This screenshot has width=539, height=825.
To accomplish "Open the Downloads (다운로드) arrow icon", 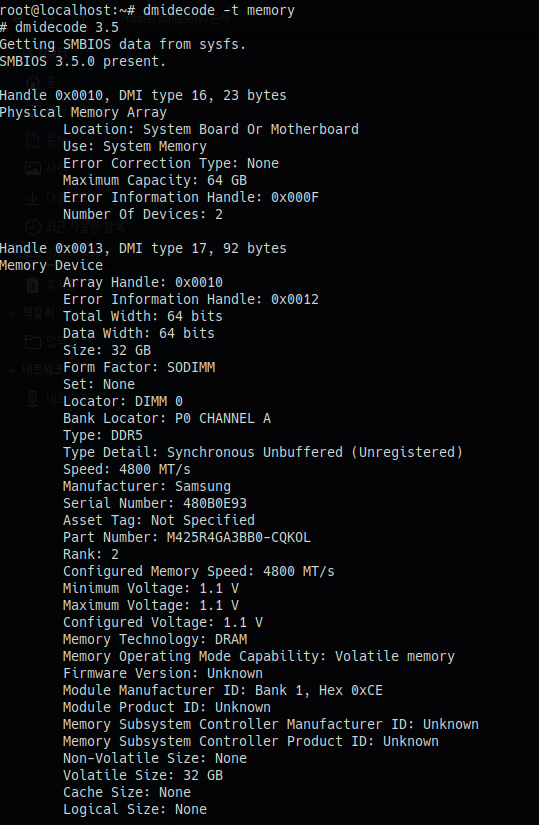I will [x=33, y=198].
